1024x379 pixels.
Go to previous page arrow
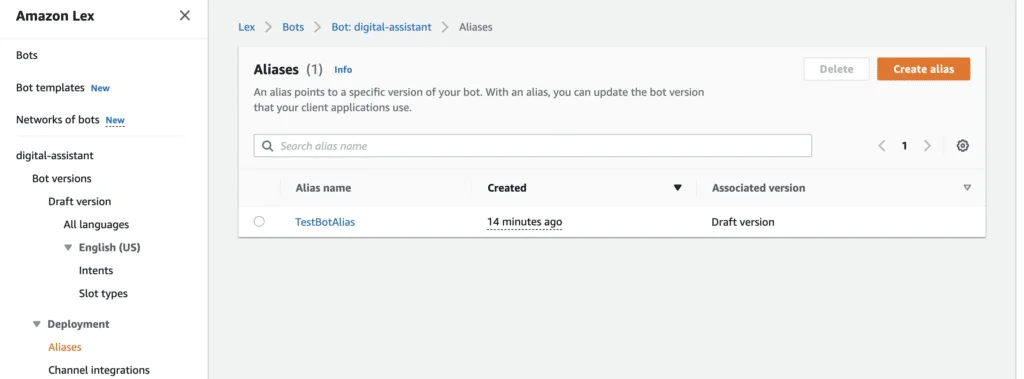point(882,146)
